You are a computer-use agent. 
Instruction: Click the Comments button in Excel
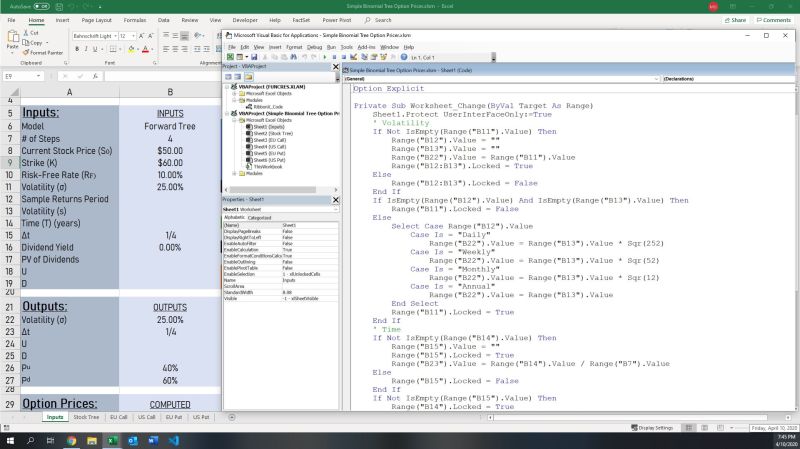pos(773,20)
